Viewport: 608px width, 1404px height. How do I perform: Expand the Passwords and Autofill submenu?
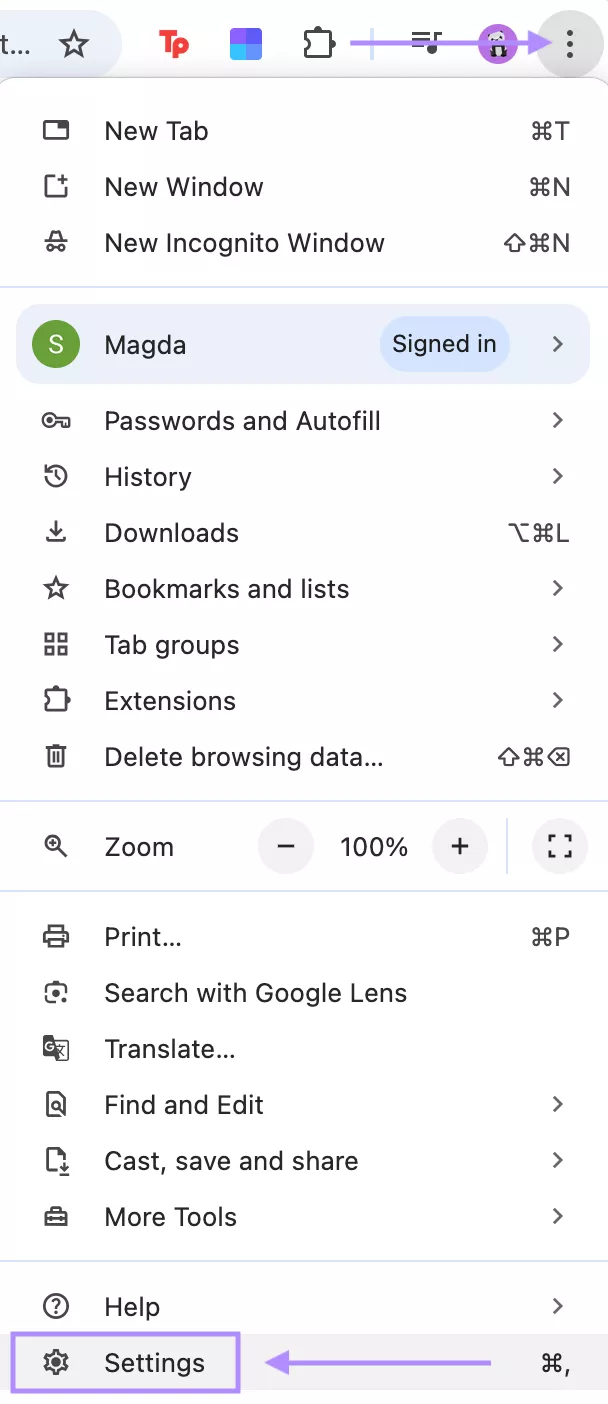(x=242, y=421)
